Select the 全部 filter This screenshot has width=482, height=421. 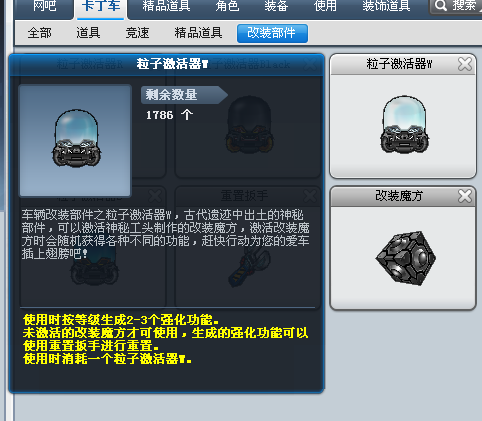40,33
